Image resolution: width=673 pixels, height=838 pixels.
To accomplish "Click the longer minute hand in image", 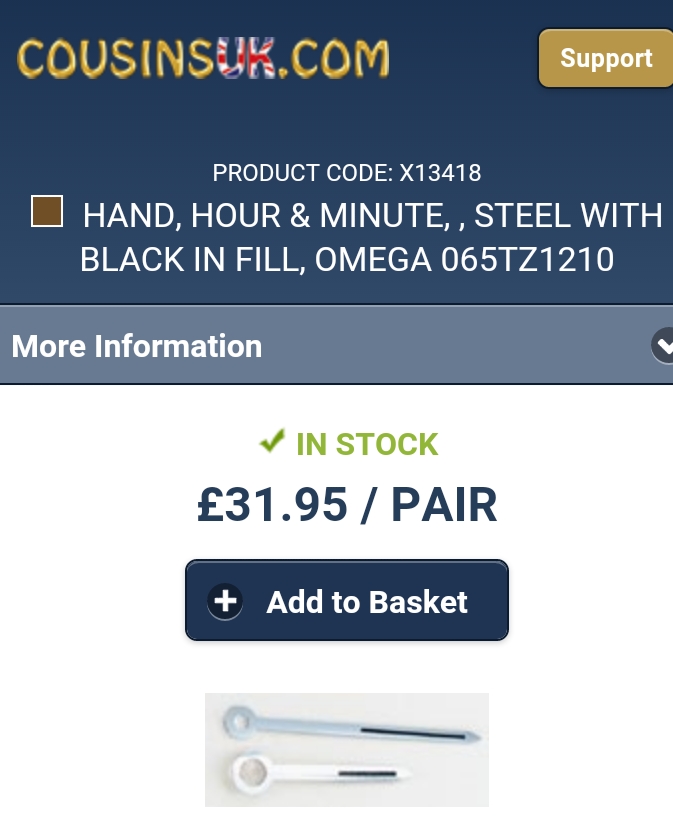I will tap(360, 731).
